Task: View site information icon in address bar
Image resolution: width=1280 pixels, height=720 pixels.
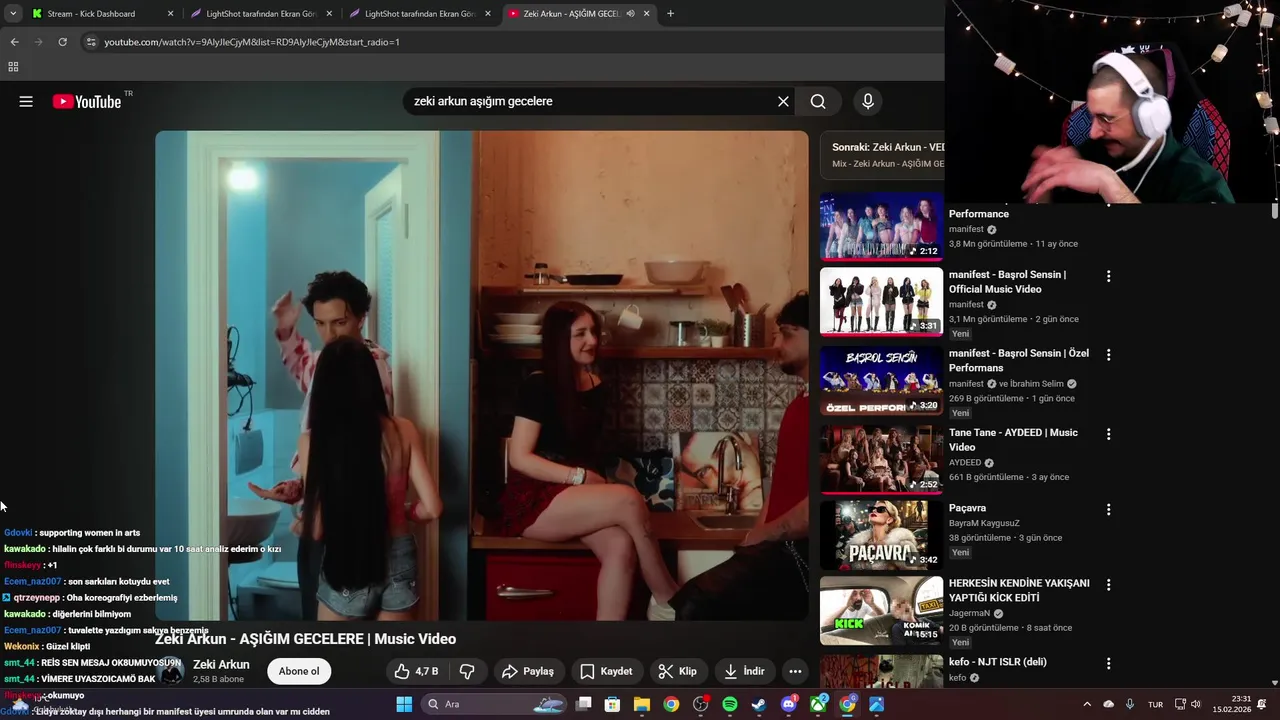Action: tap(91, 42)
